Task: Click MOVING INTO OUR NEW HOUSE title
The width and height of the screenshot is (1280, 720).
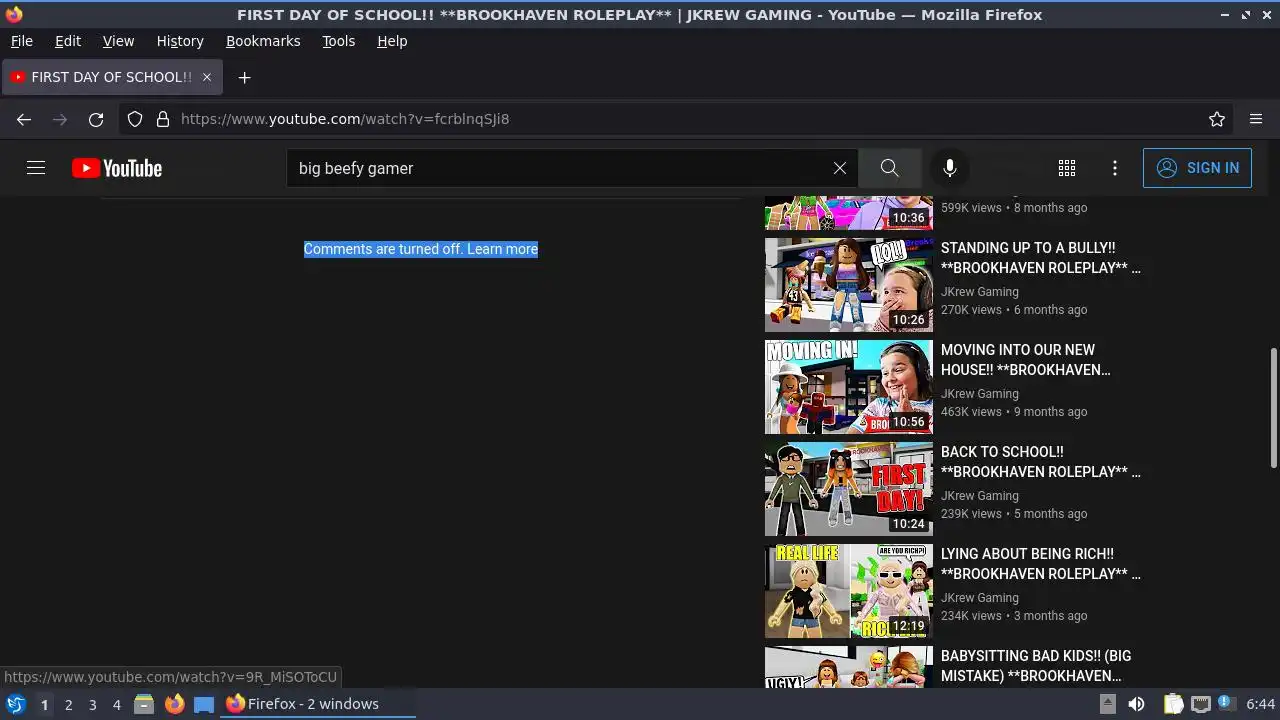Action: pyautogui.click(x=1025, y=360)
